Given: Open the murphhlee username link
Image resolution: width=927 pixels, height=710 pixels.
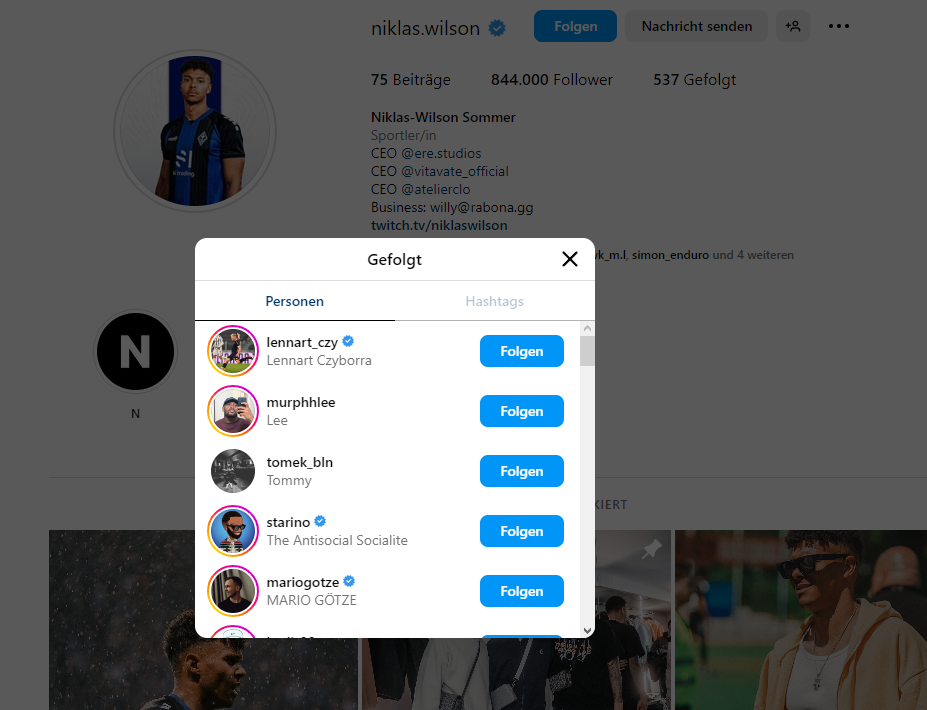Looking at the screenshot, I should 301,402.
